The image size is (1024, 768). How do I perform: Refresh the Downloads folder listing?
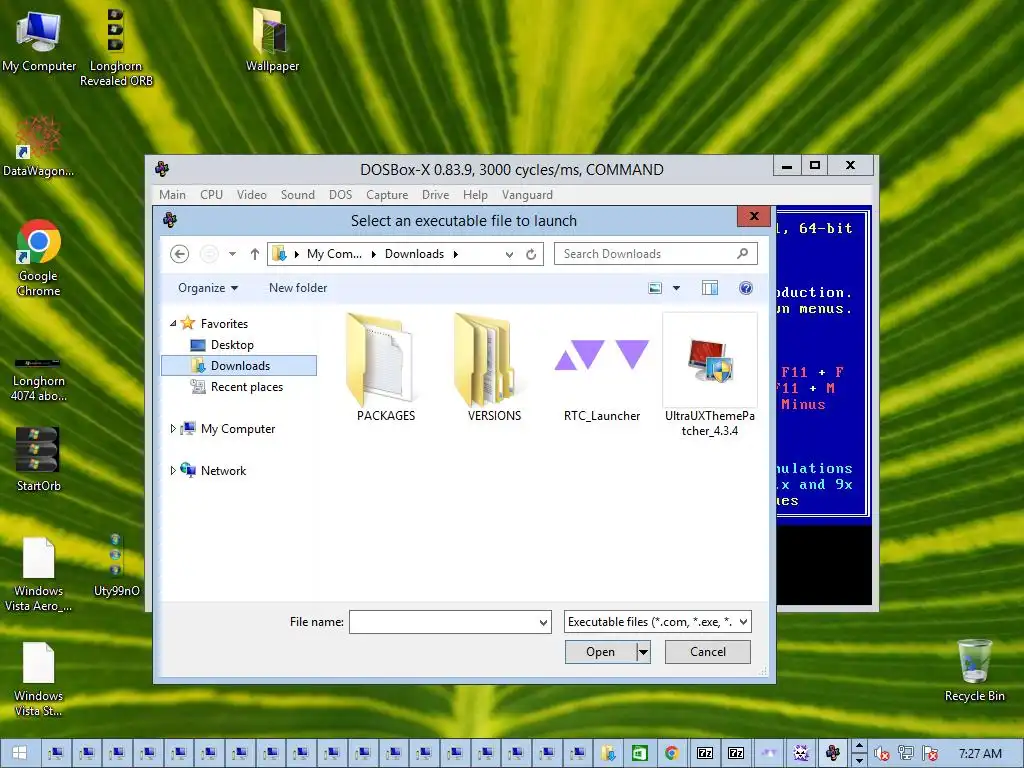[531, 254]
